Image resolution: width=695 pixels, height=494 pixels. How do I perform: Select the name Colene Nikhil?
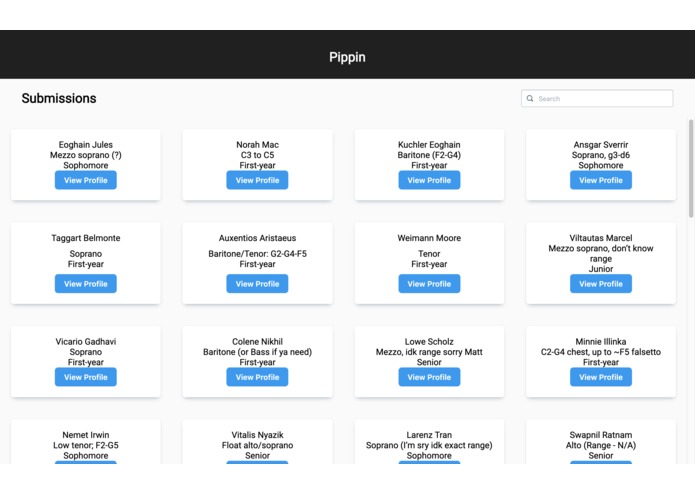tap(257, 342)
